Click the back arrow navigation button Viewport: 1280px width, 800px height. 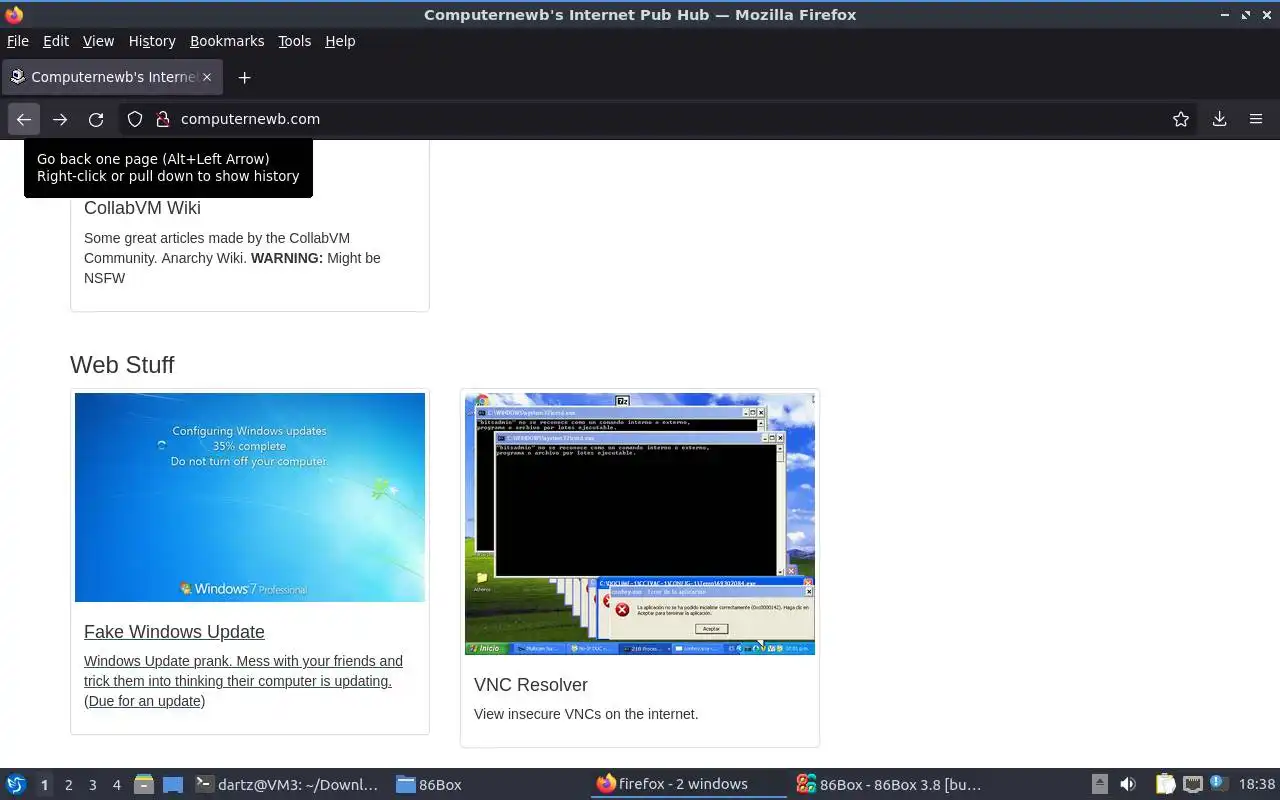click(24, 119)
